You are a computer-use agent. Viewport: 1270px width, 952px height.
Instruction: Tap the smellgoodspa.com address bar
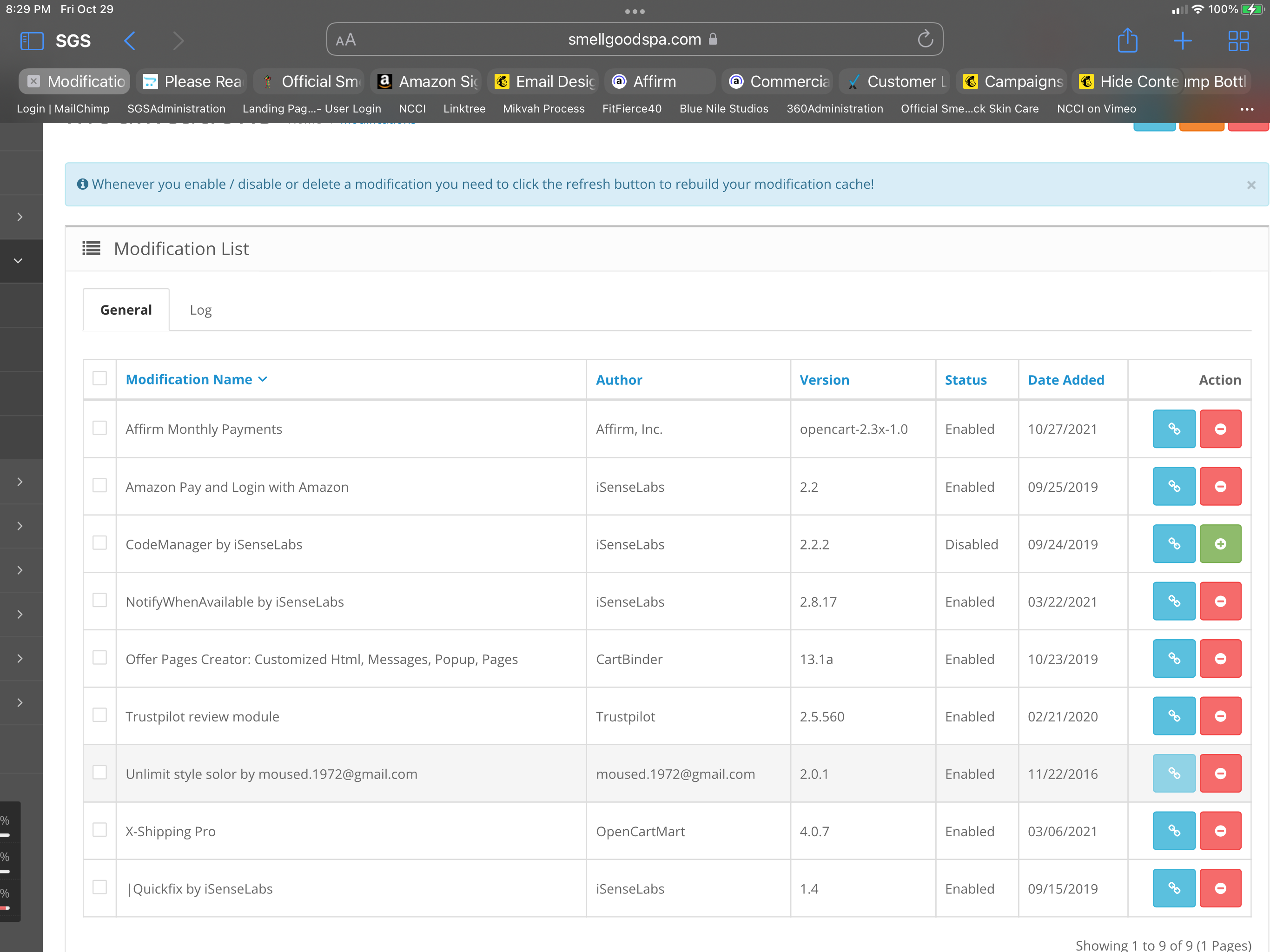coord(635,39)
